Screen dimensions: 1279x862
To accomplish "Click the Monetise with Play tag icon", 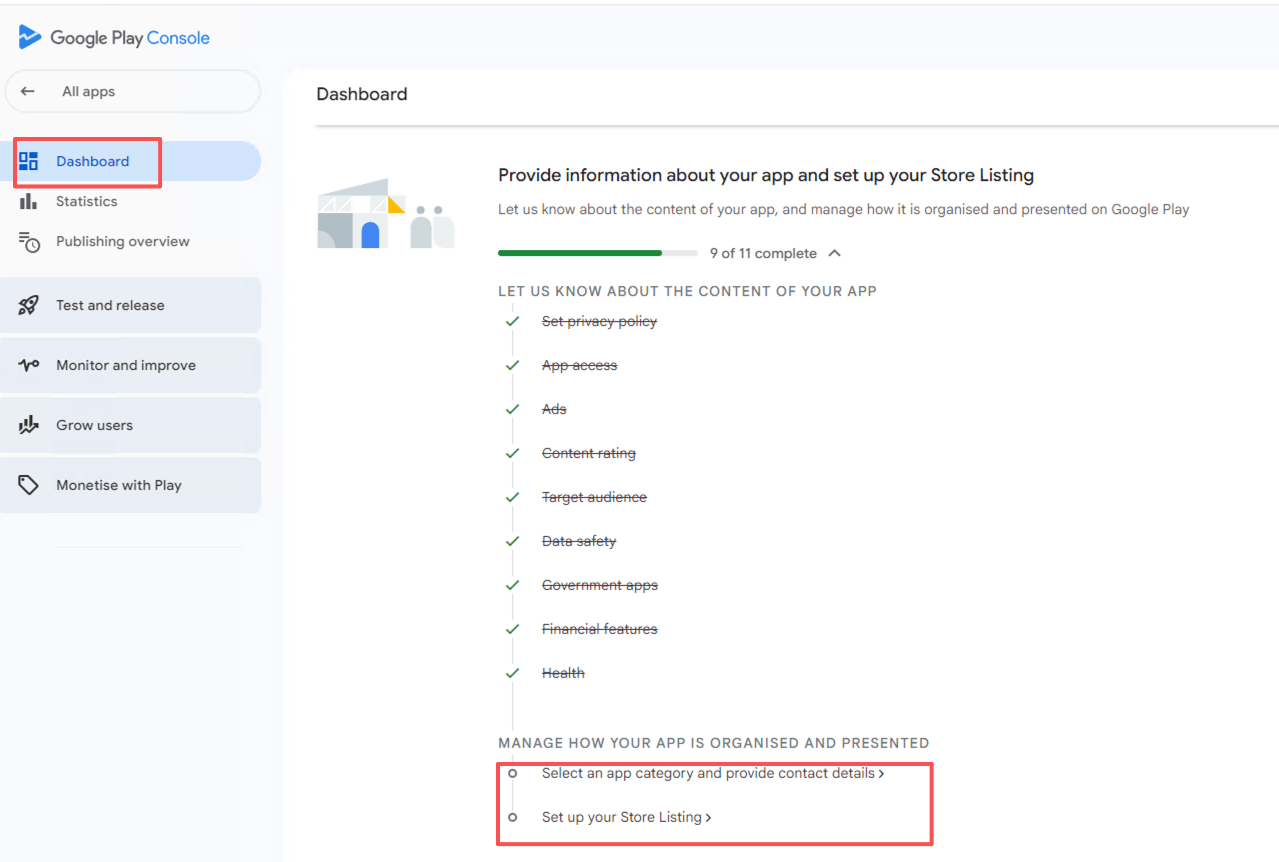I will coord(29,485).
